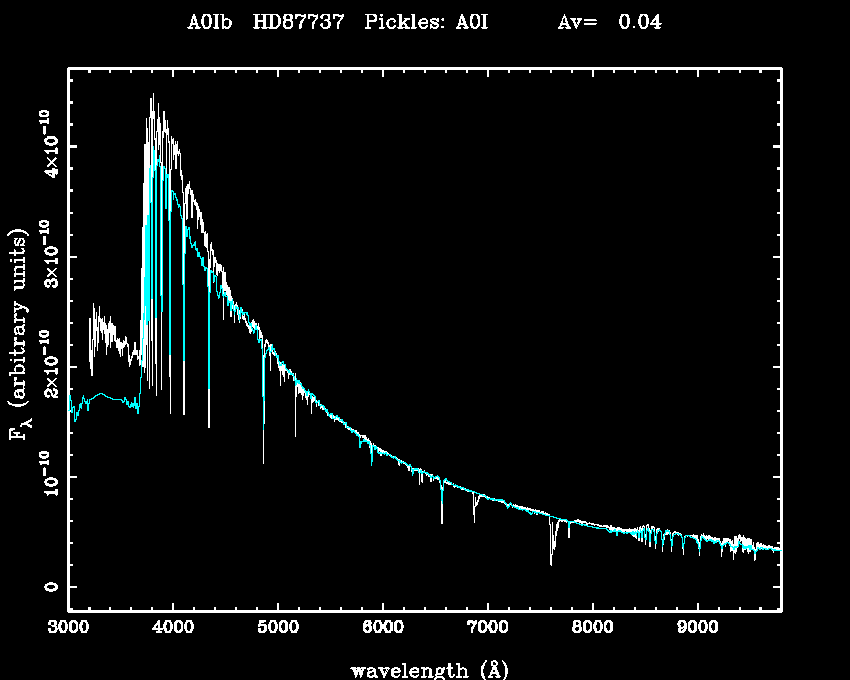
Task: Click the A0Ib spectral type in the title
Action: (210, 23)
